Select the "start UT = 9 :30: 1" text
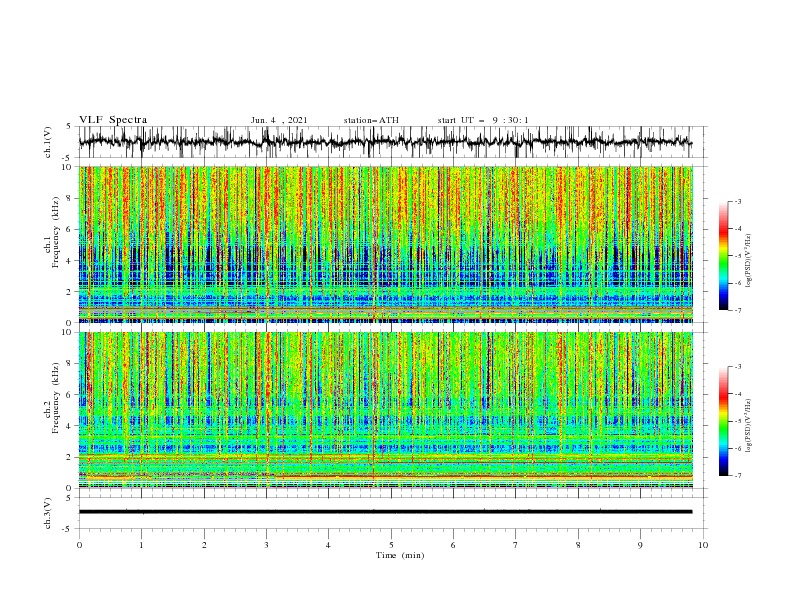Image resolution: width=792 pixels, height=612 pixels. pos(482,120)
